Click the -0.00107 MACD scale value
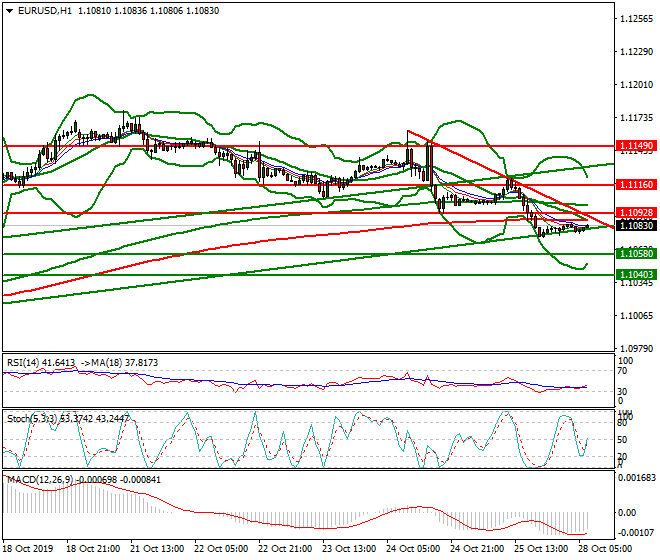 (636, 533)
